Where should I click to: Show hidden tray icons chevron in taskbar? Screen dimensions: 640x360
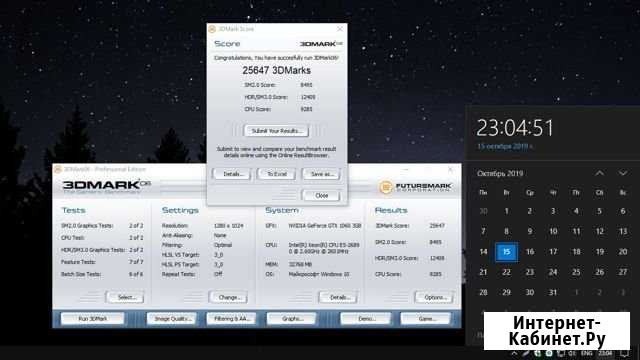(514, 353)
